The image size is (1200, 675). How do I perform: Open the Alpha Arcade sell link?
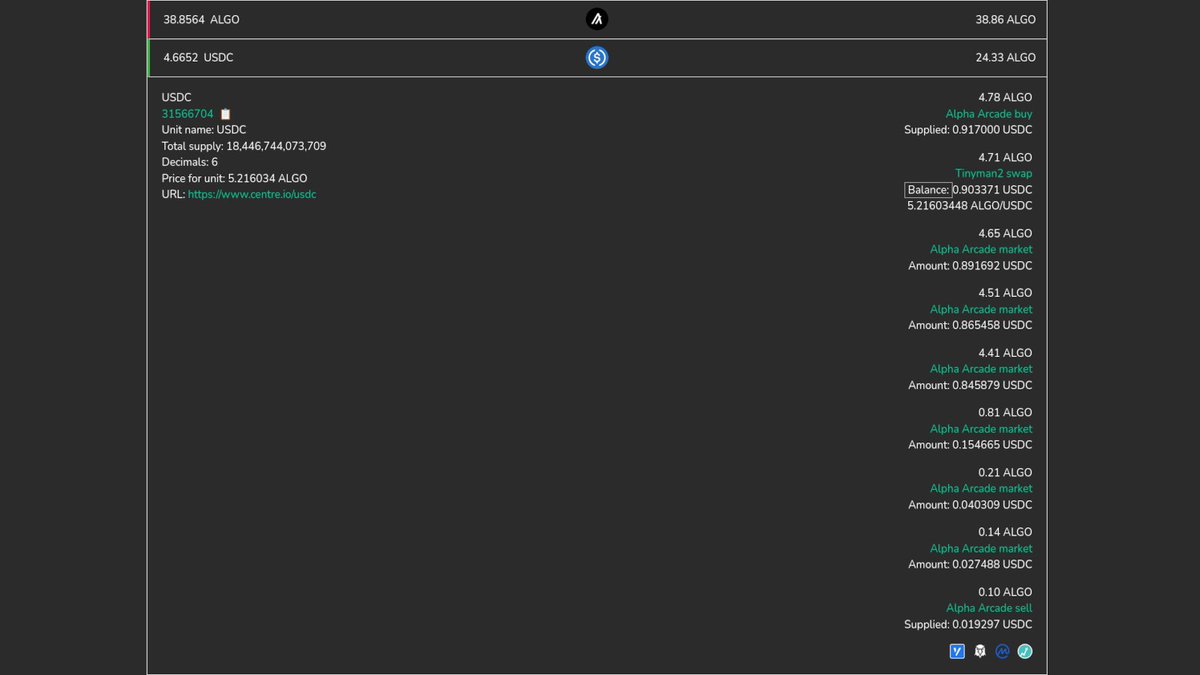pos(989,608)
